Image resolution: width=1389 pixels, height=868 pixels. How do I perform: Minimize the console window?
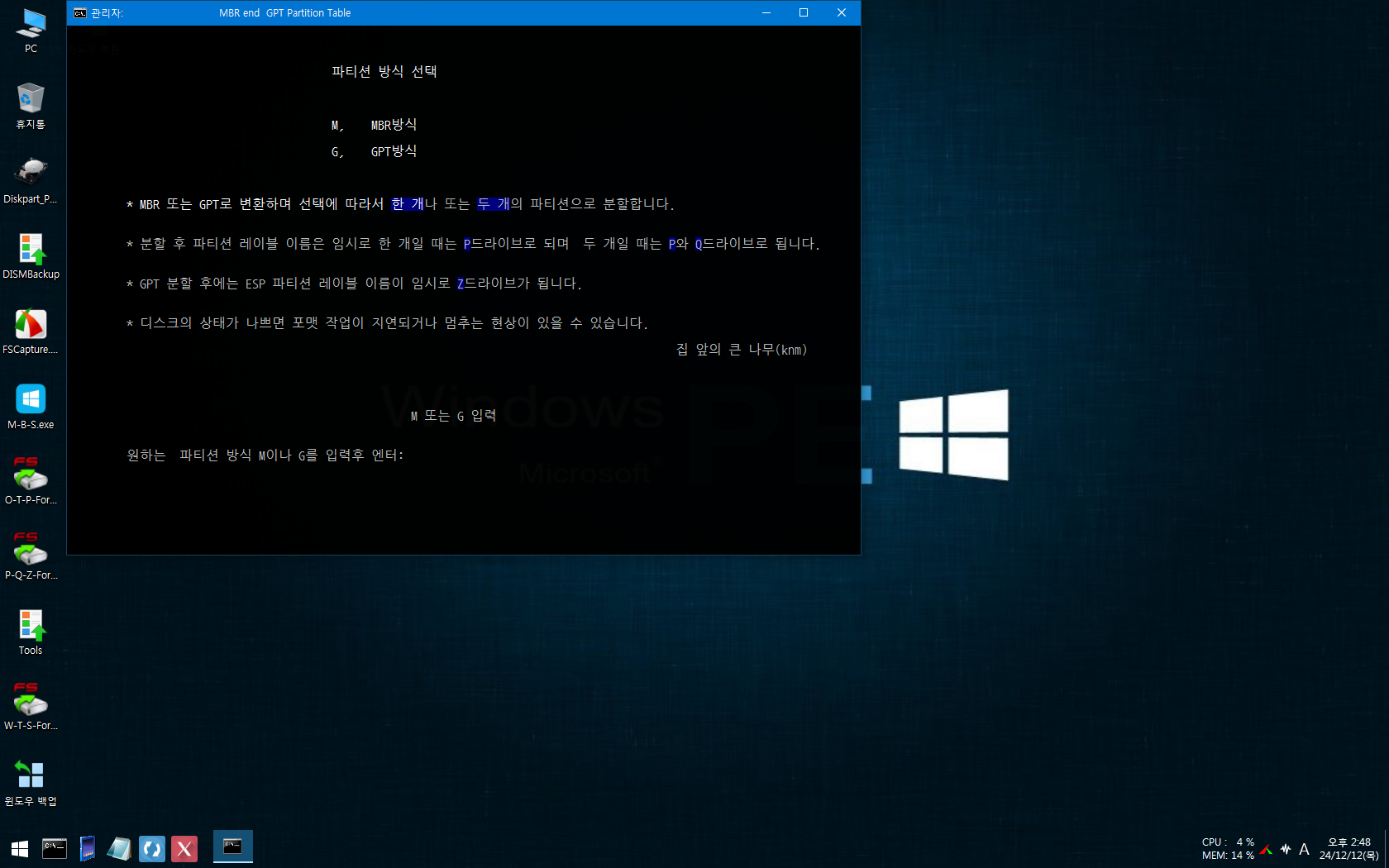[766, 13]
